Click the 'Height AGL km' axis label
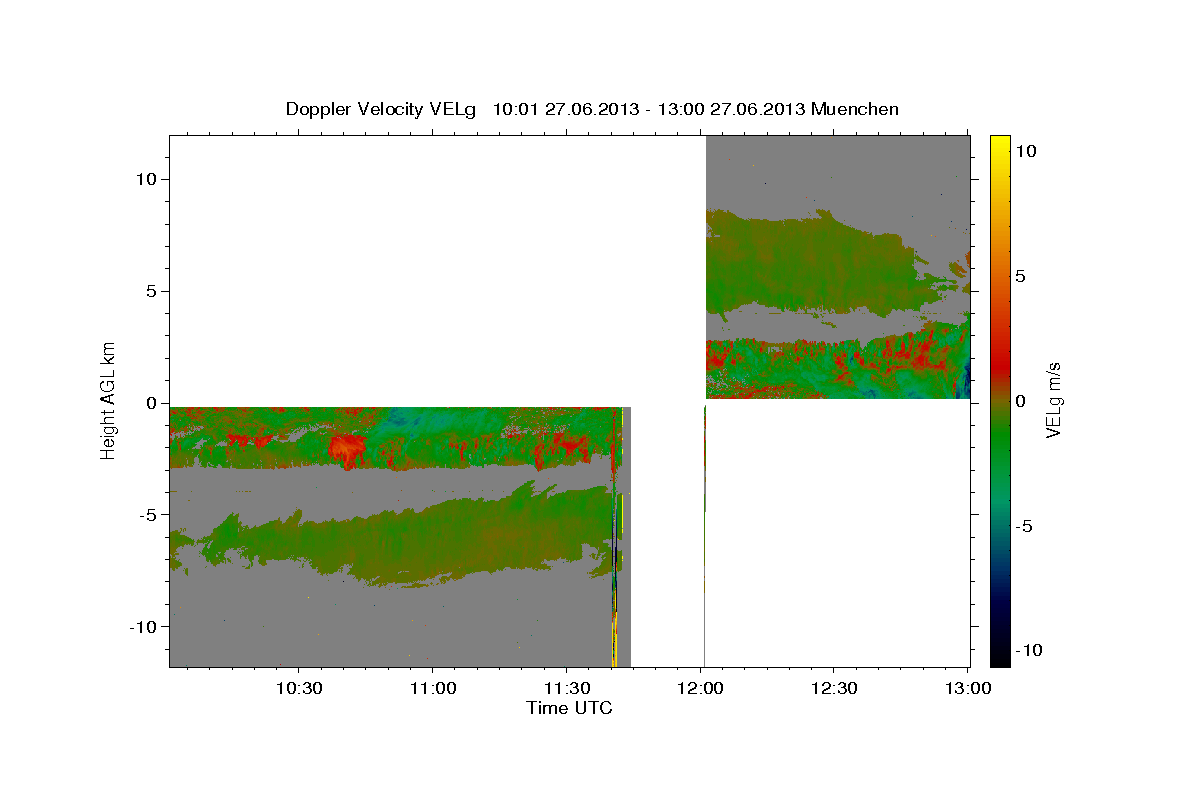This screenshot has height=800, width=1200. 108,400
